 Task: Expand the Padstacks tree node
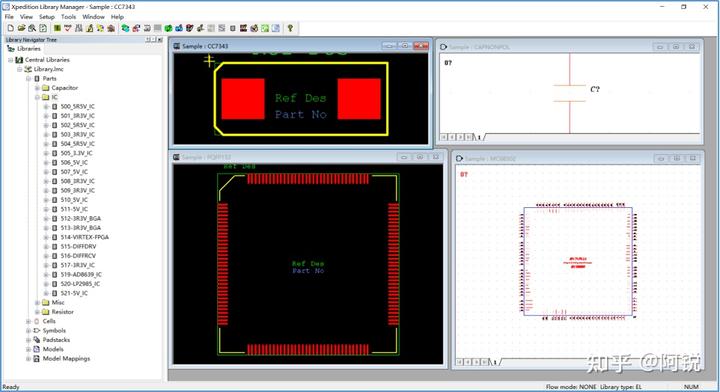pos(28,340)
